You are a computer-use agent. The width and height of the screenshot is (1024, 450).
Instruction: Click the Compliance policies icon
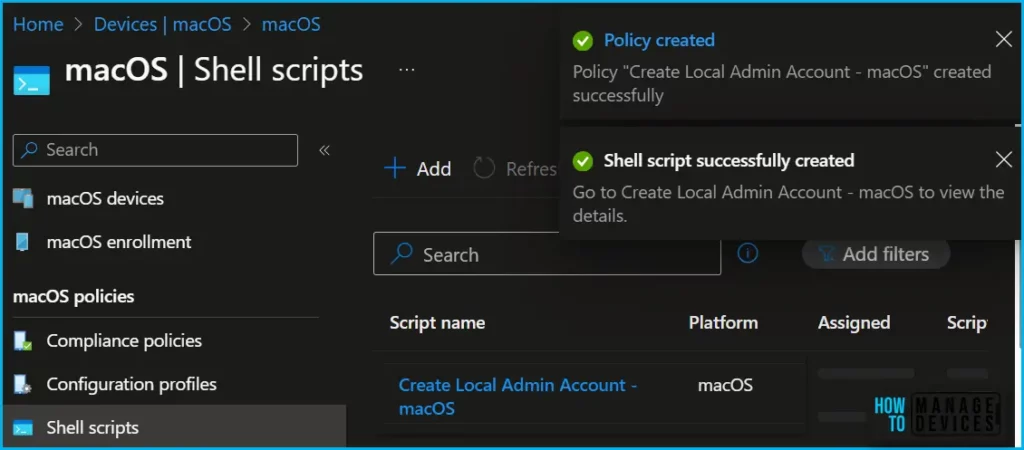pos(23,341)
